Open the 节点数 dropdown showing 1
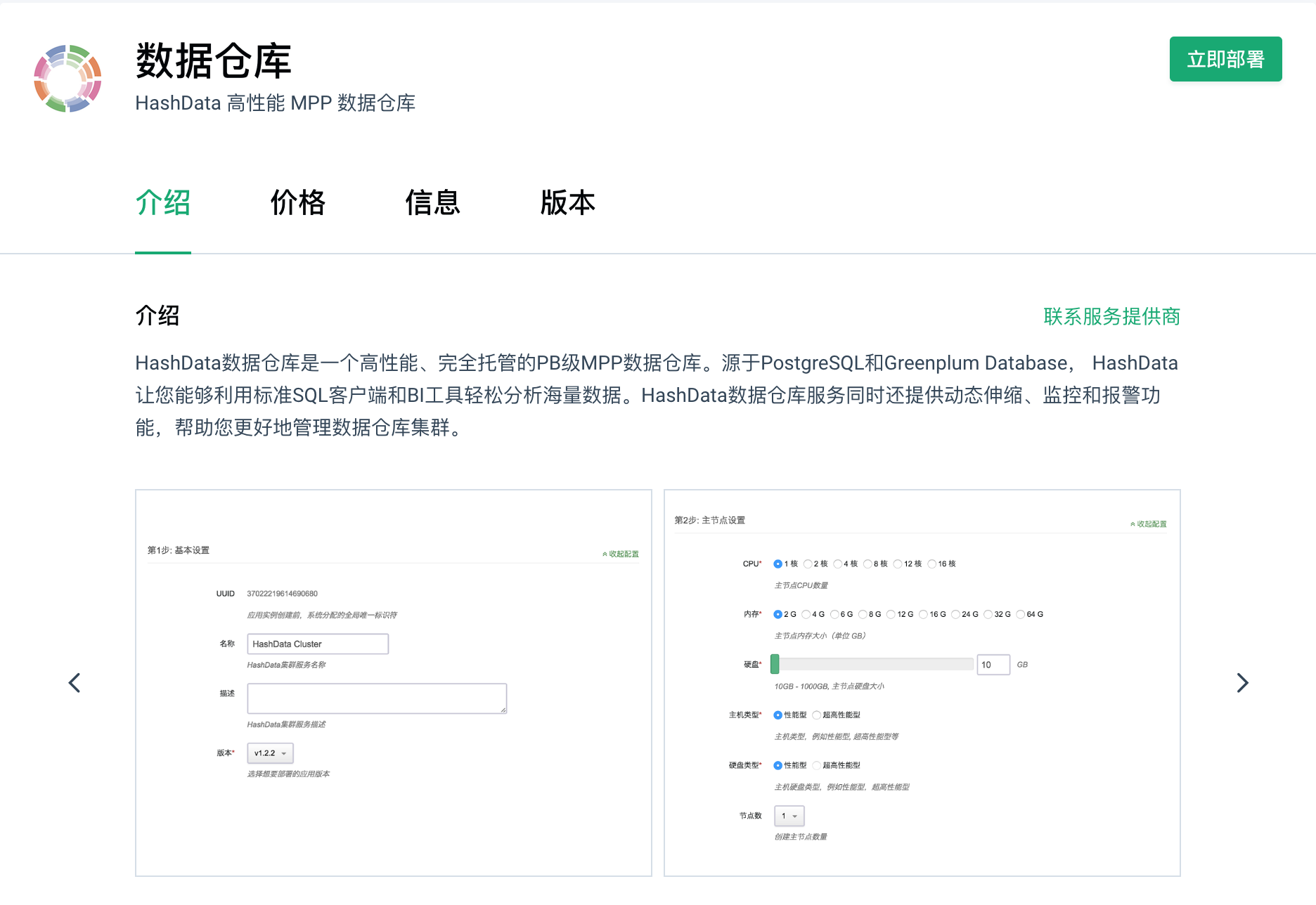Screen dimensions: 1316x905 point(789,816)
